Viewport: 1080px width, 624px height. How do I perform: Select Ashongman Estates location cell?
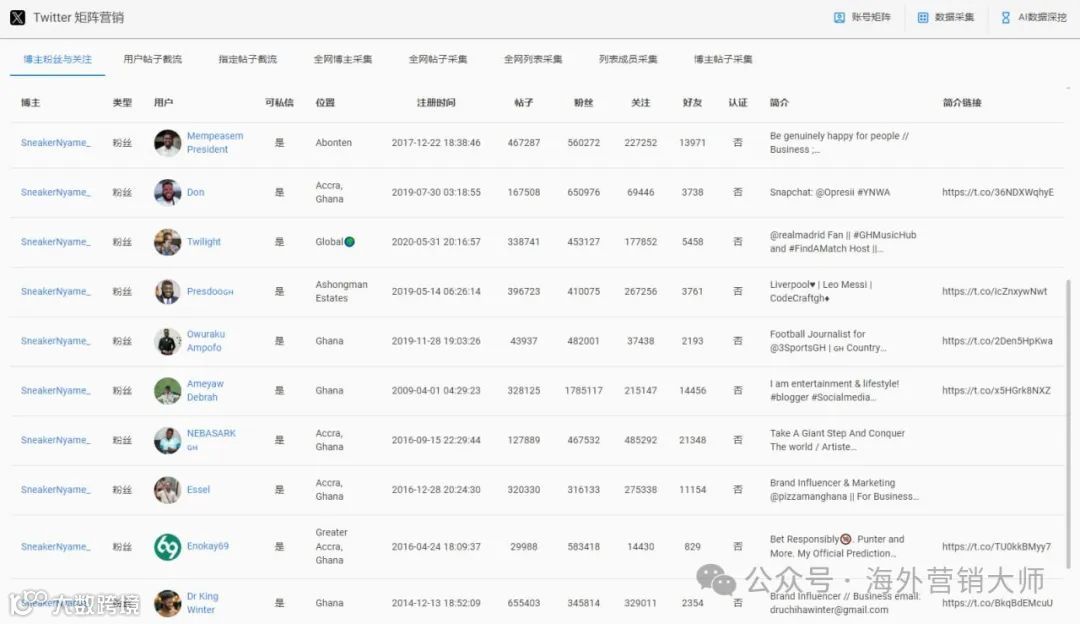coord(342,291)
